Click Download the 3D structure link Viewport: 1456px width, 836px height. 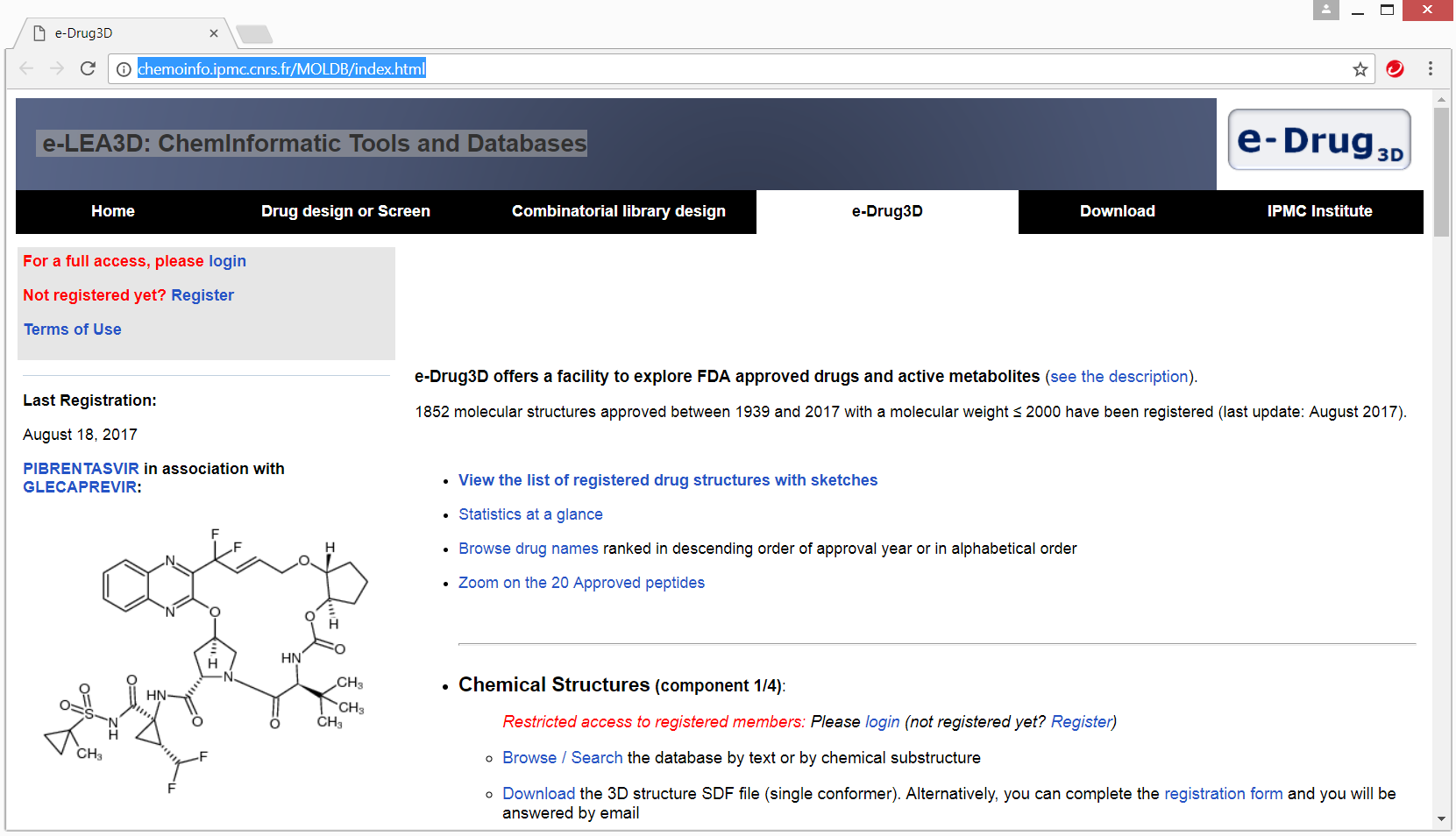[x=538, y=794]
